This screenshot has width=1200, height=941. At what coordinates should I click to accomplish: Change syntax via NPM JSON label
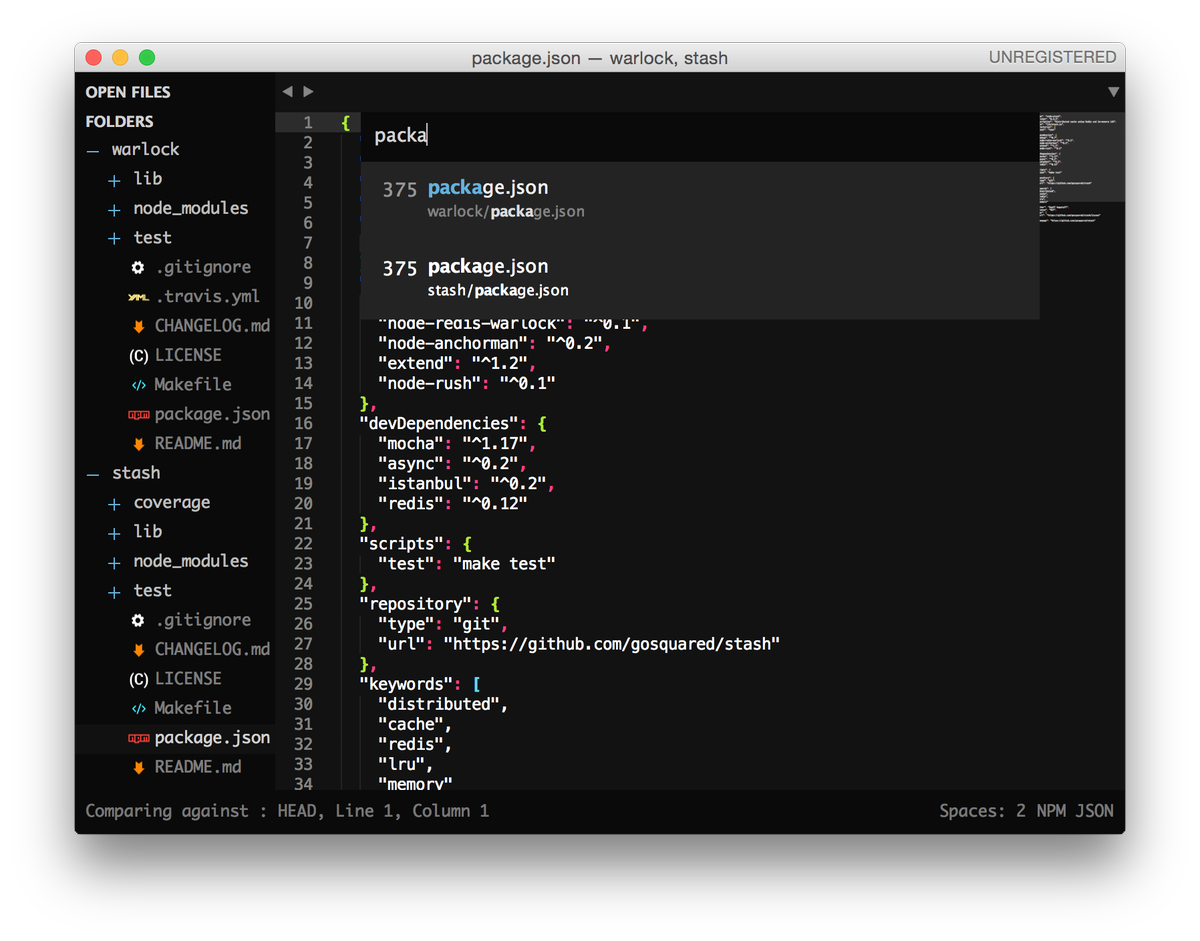click(1075, 811)
